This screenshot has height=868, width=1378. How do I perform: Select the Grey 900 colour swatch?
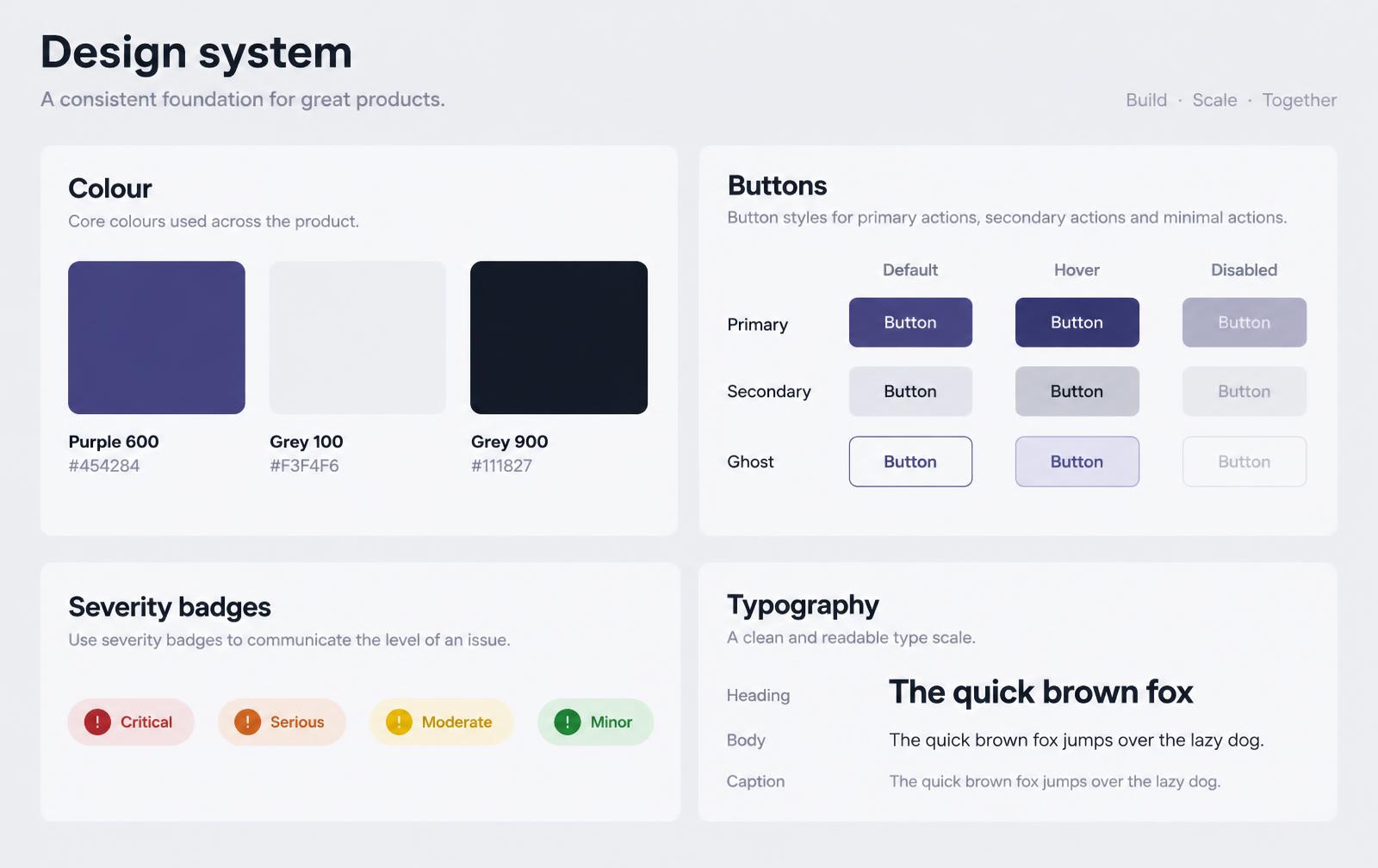click(x=559, y=338)
